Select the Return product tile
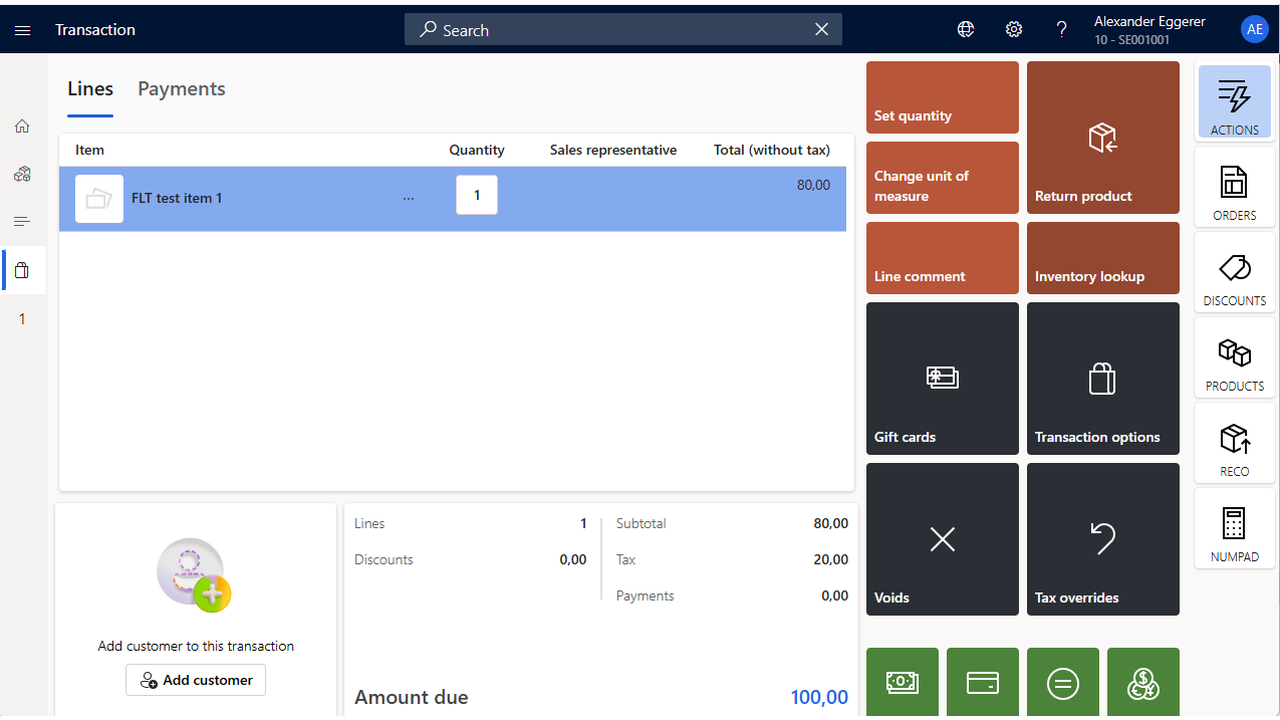 tap(1103, 138)
